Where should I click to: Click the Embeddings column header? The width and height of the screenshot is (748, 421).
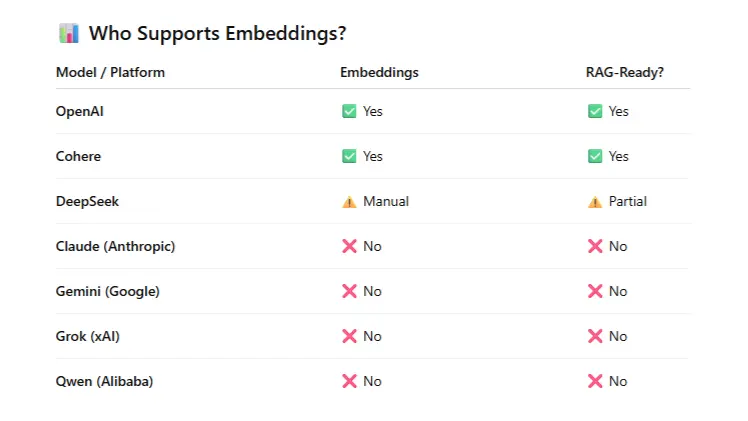pos(379,72)
